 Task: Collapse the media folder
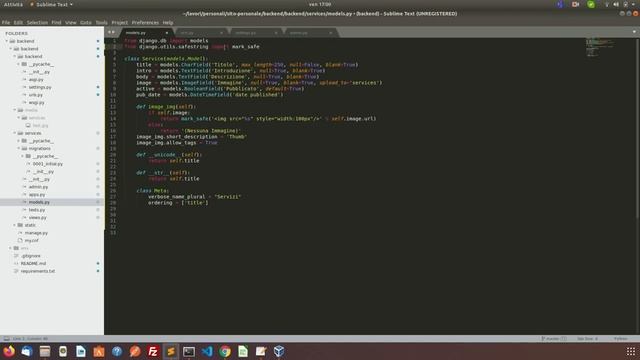click(x=15, y=110)
